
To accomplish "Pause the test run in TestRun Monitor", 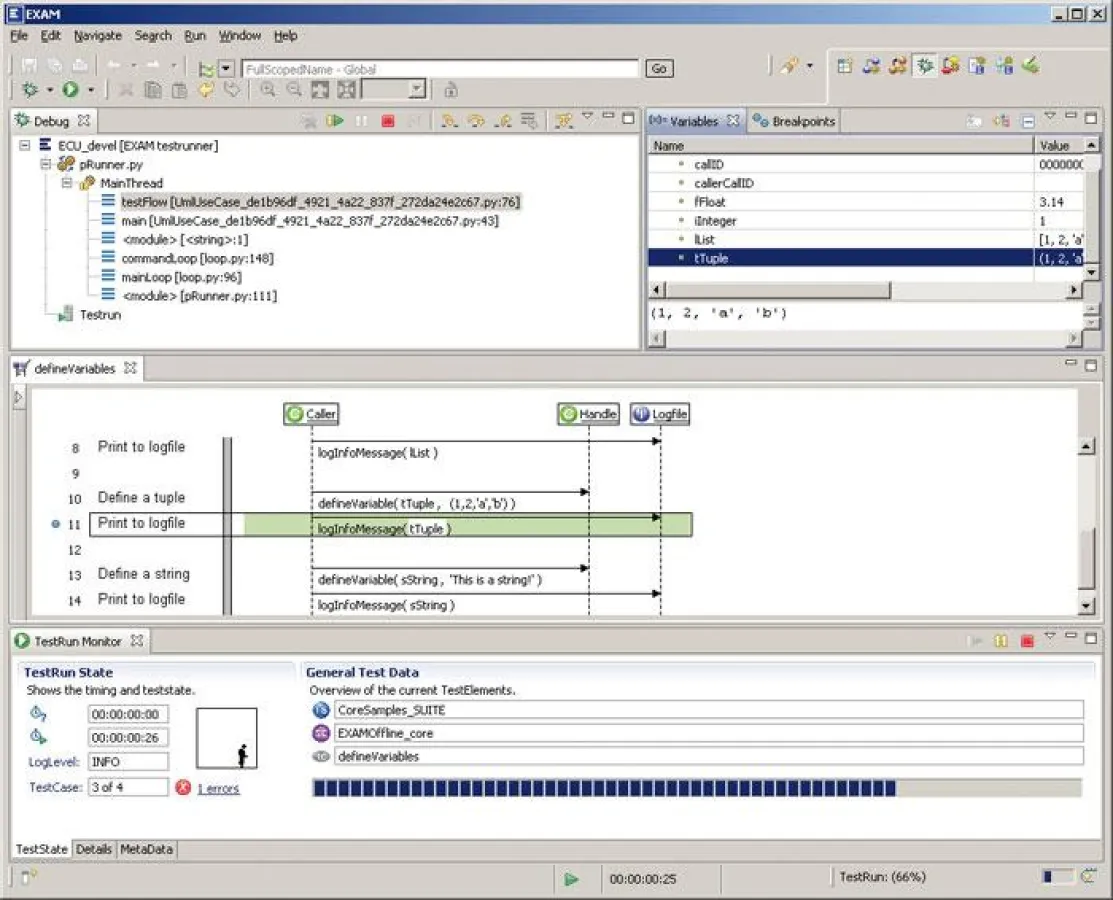I will (x=1000, y=641).
